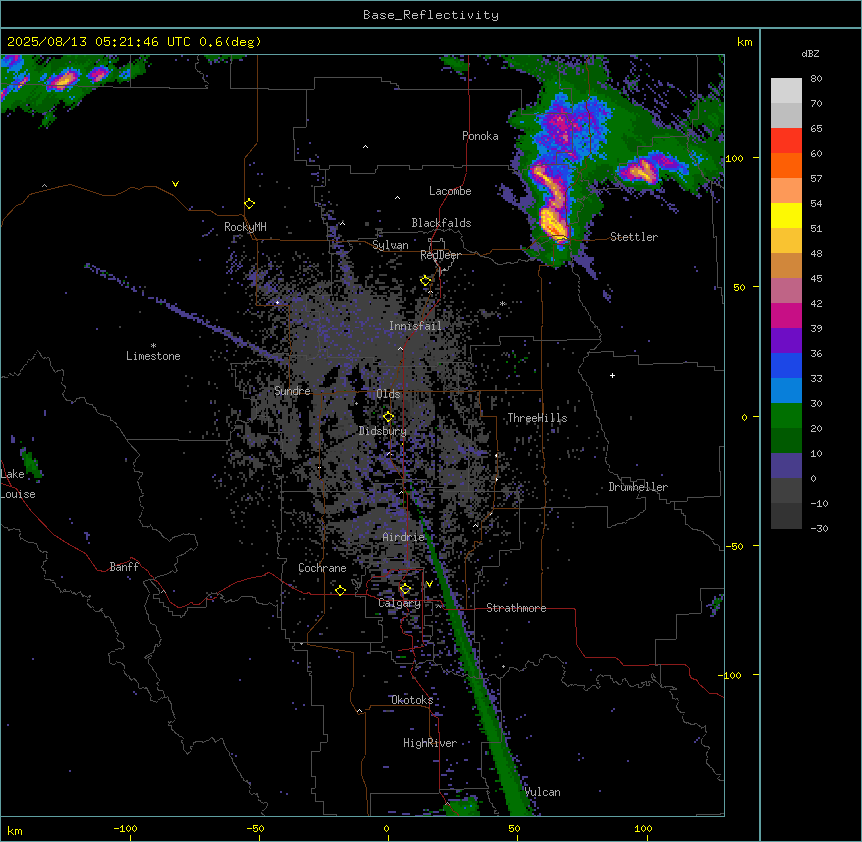The image size is (862, 842).
Task: Click the Base_Reflectivity title
Action: (x=431, y=15)
